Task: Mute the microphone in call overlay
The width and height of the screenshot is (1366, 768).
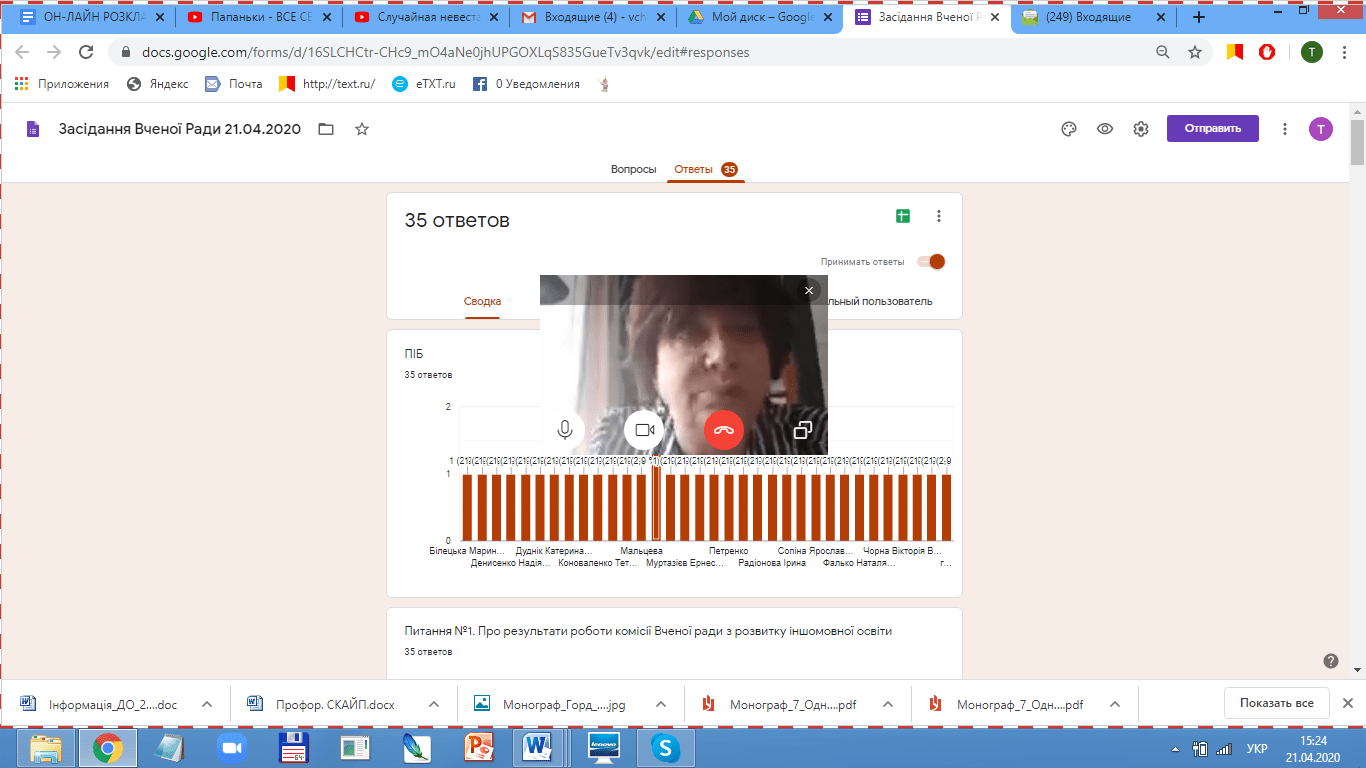Action: point(565,430)
